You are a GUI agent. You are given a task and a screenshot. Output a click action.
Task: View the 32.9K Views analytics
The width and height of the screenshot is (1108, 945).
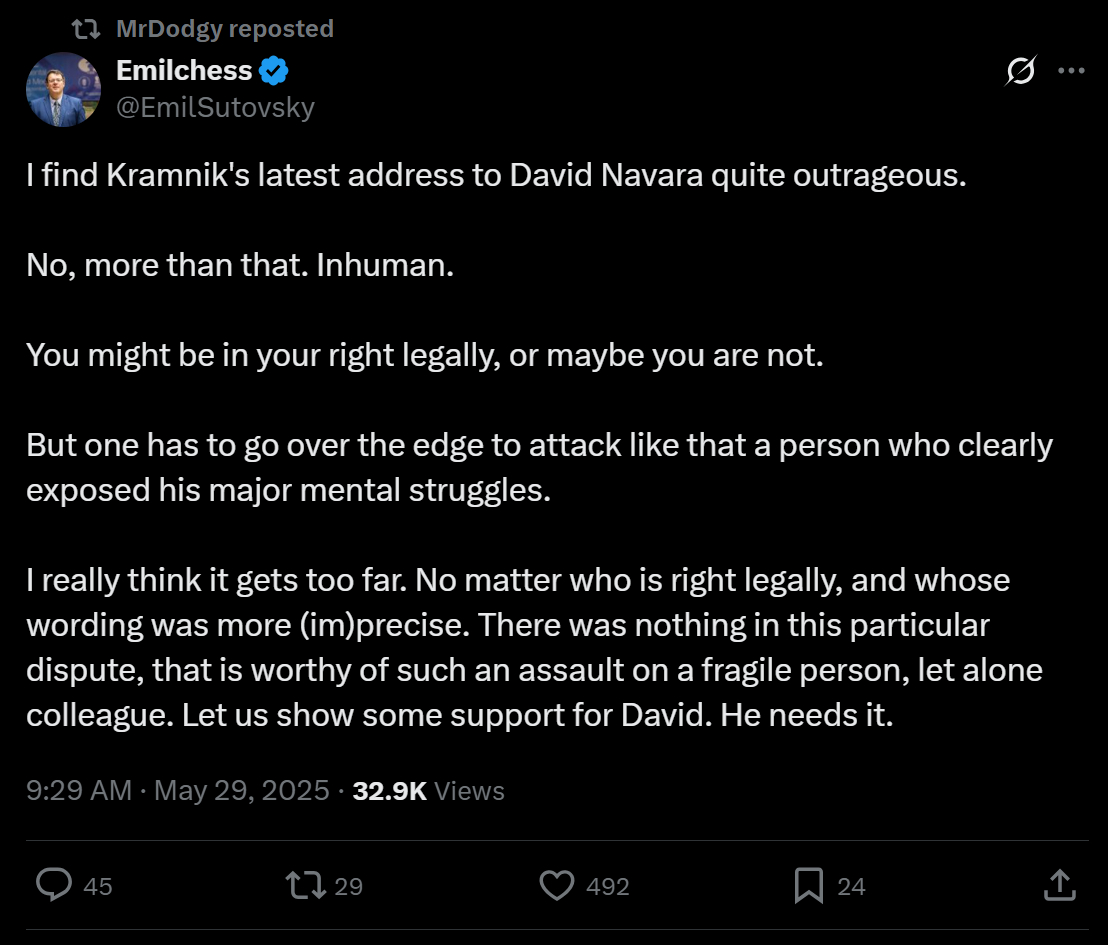[428, 791]
